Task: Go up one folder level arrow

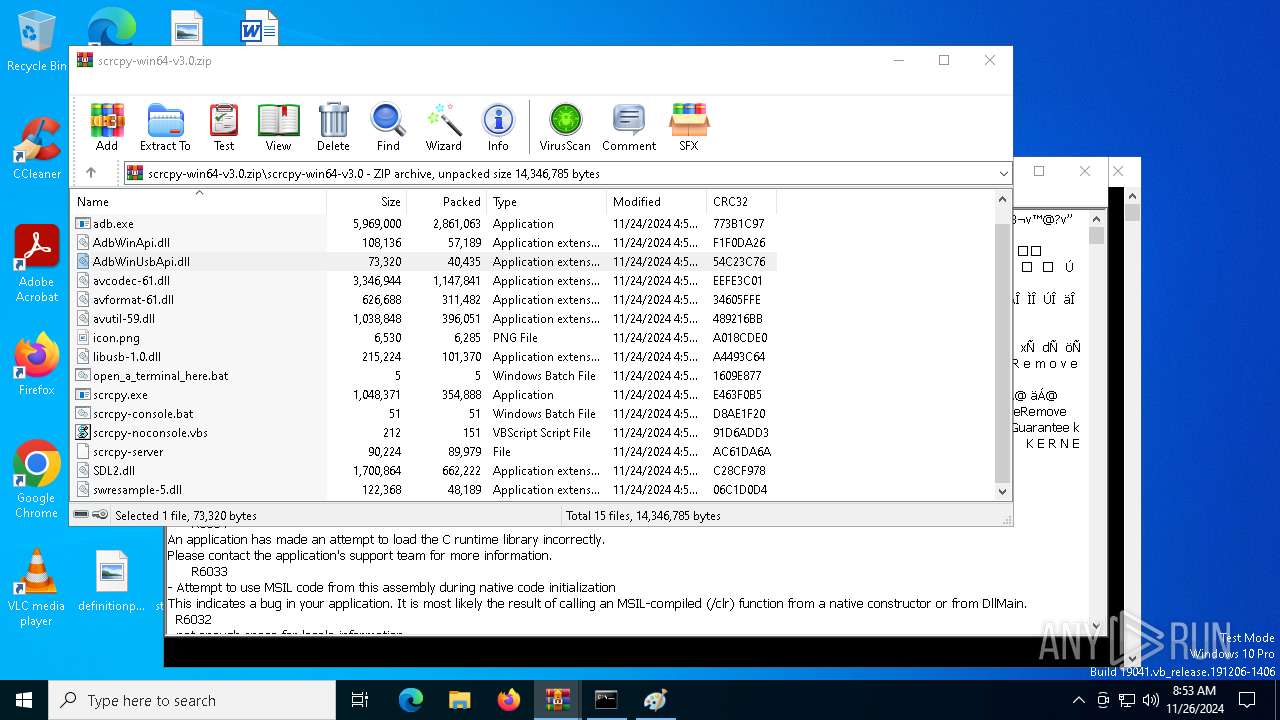Action: coord(91,173)
